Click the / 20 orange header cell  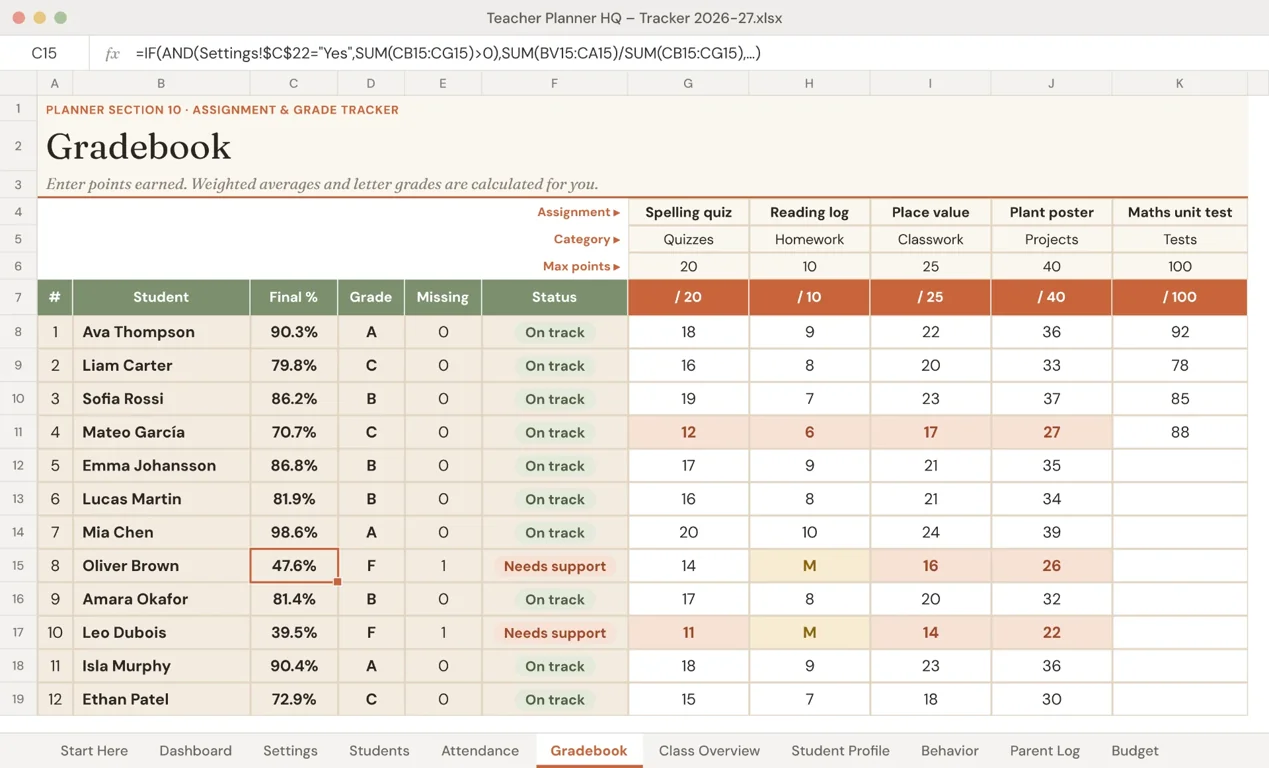point(688,297)
